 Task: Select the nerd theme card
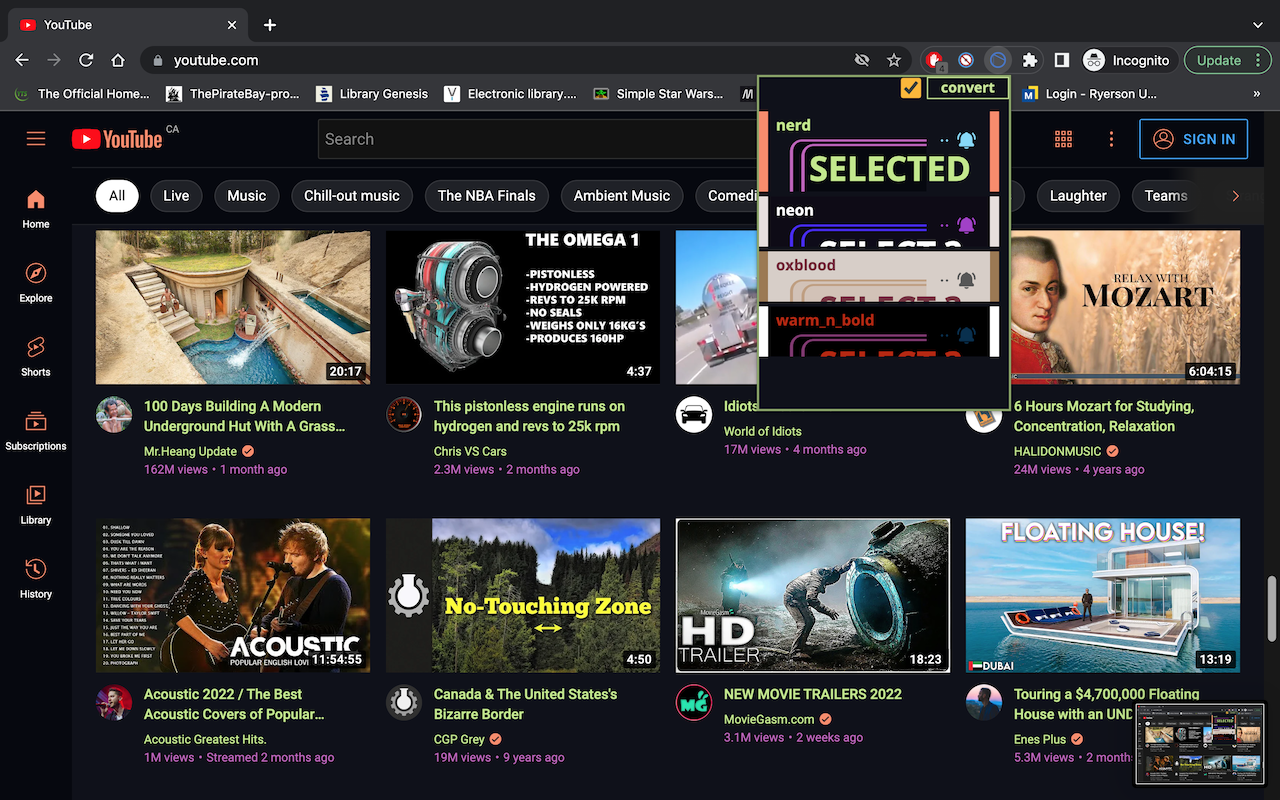(x=879, y=152)
